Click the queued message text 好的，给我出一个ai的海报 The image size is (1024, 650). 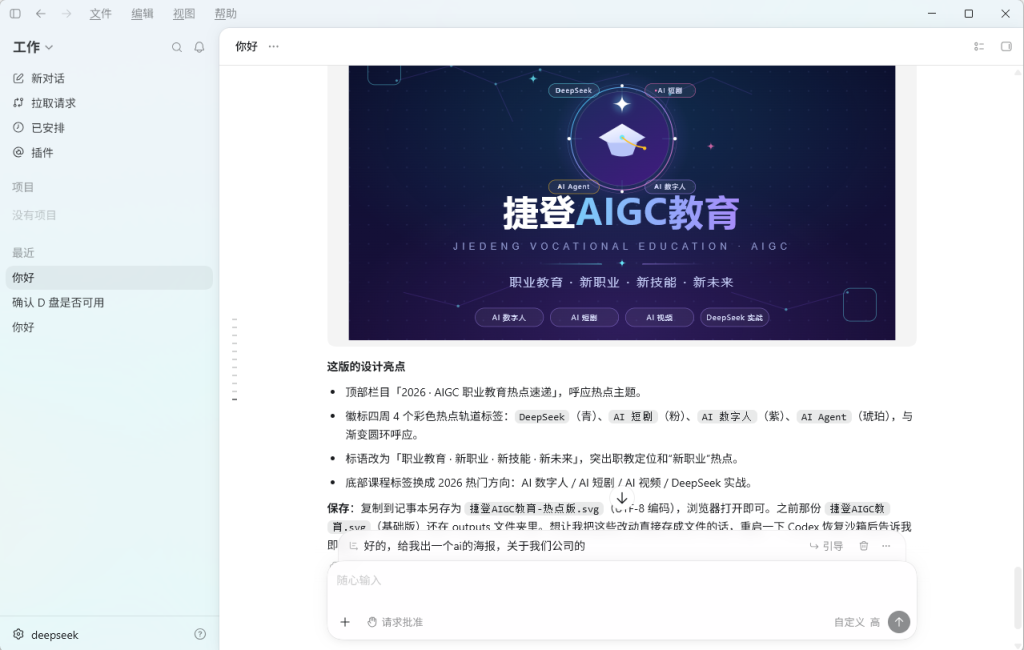(x=474, y=546)
